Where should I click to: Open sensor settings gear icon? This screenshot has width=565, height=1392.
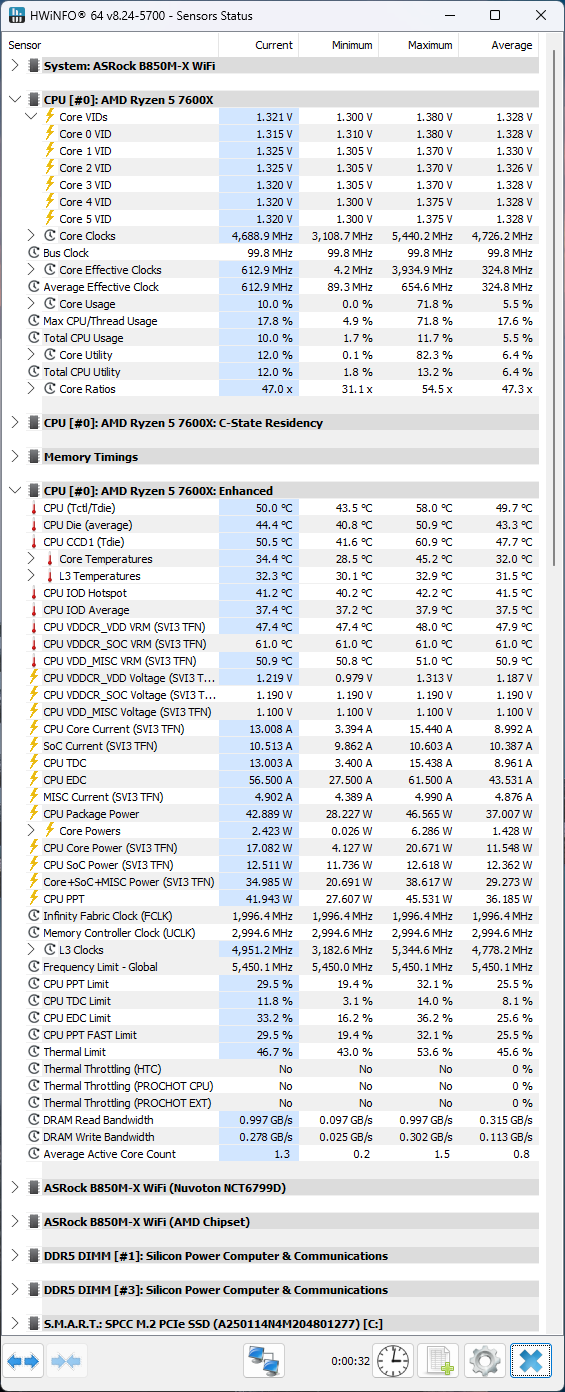point(485,1361)
